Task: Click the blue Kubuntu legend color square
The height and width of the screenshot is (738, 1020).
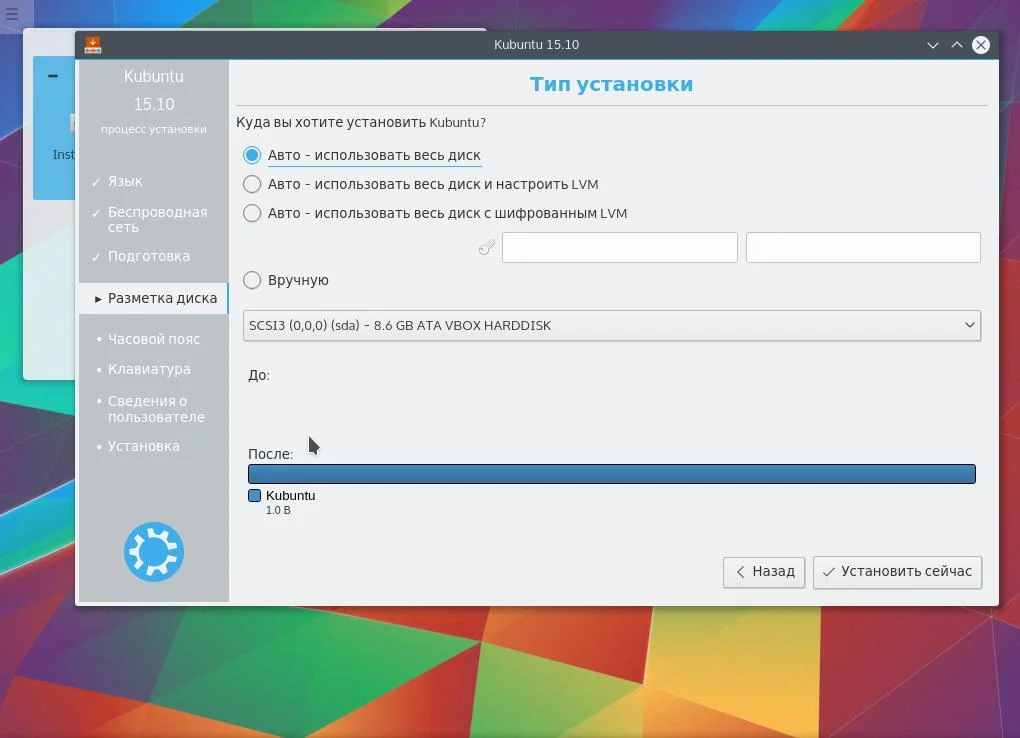Action: point(254,496)
